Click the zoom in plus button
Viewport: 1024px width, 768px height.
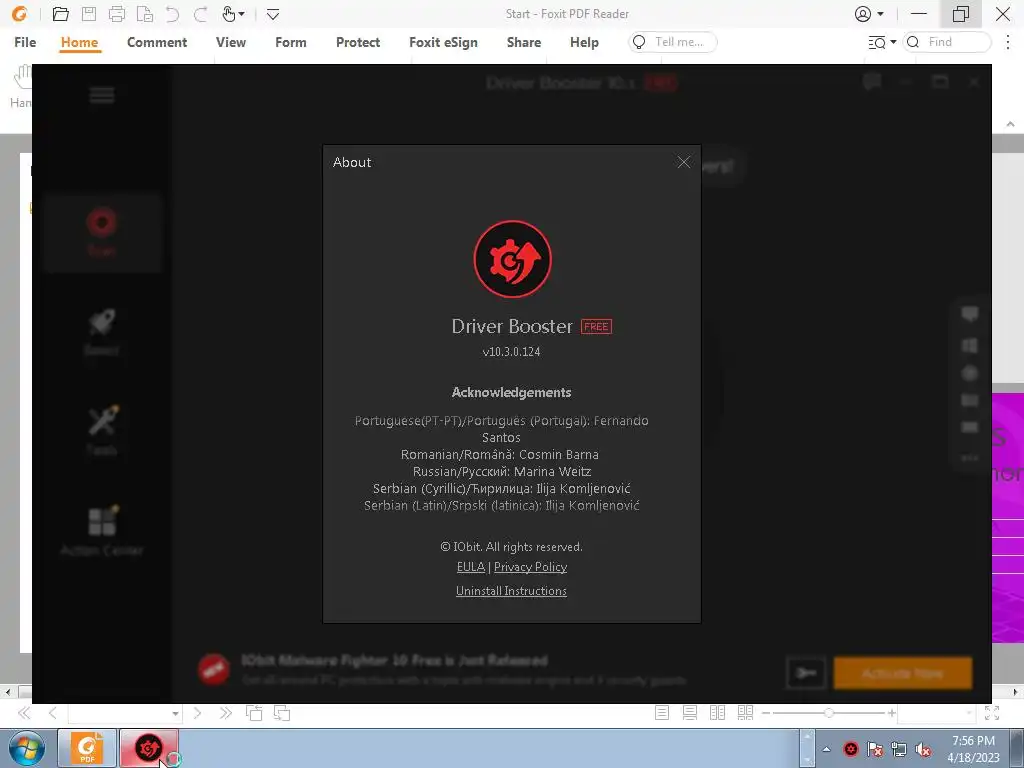click(x=891, y=713)
